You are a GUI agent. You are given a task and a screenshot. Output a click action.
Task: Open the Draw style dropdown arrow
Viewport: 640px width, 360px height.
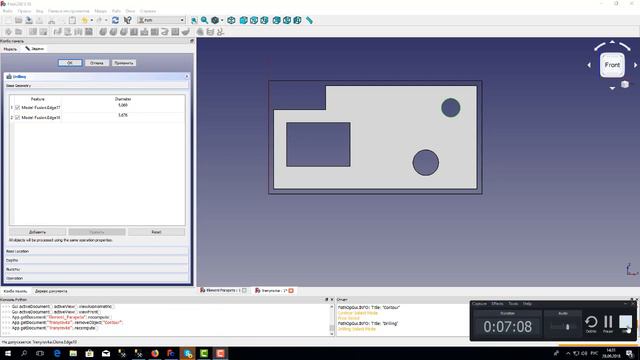click(x=222, y=20)
